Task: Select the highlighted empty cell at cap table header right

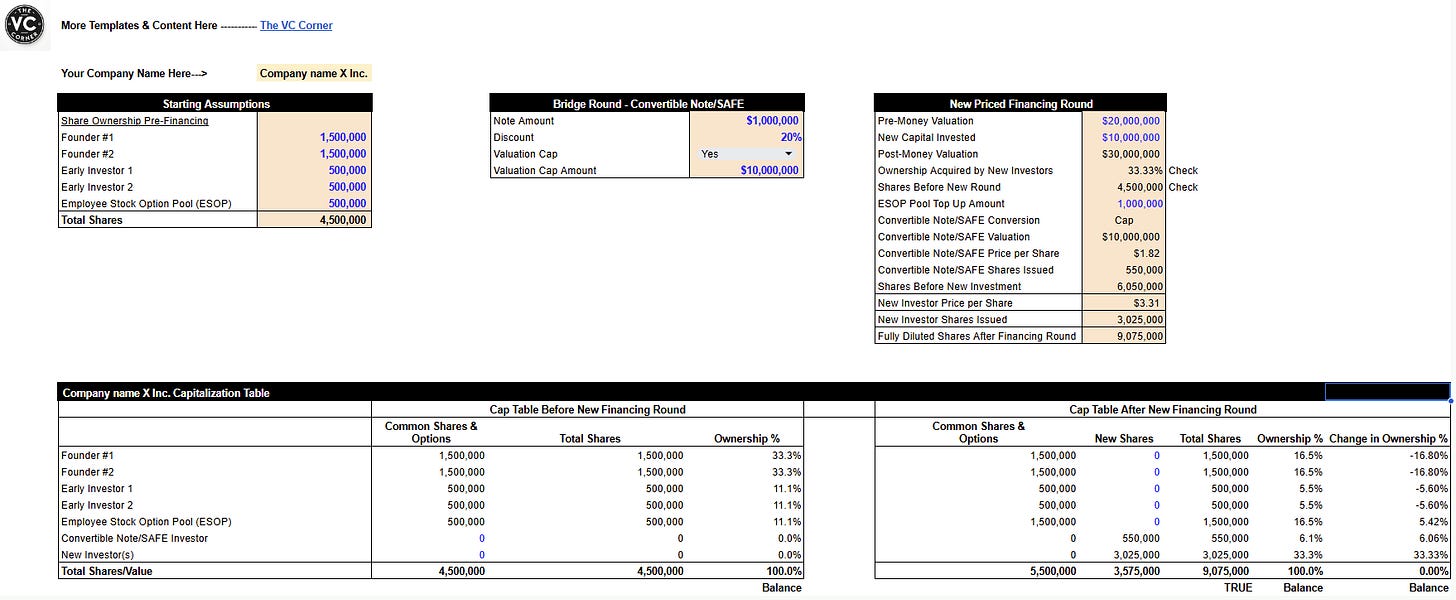Action: pos(1388,392)
